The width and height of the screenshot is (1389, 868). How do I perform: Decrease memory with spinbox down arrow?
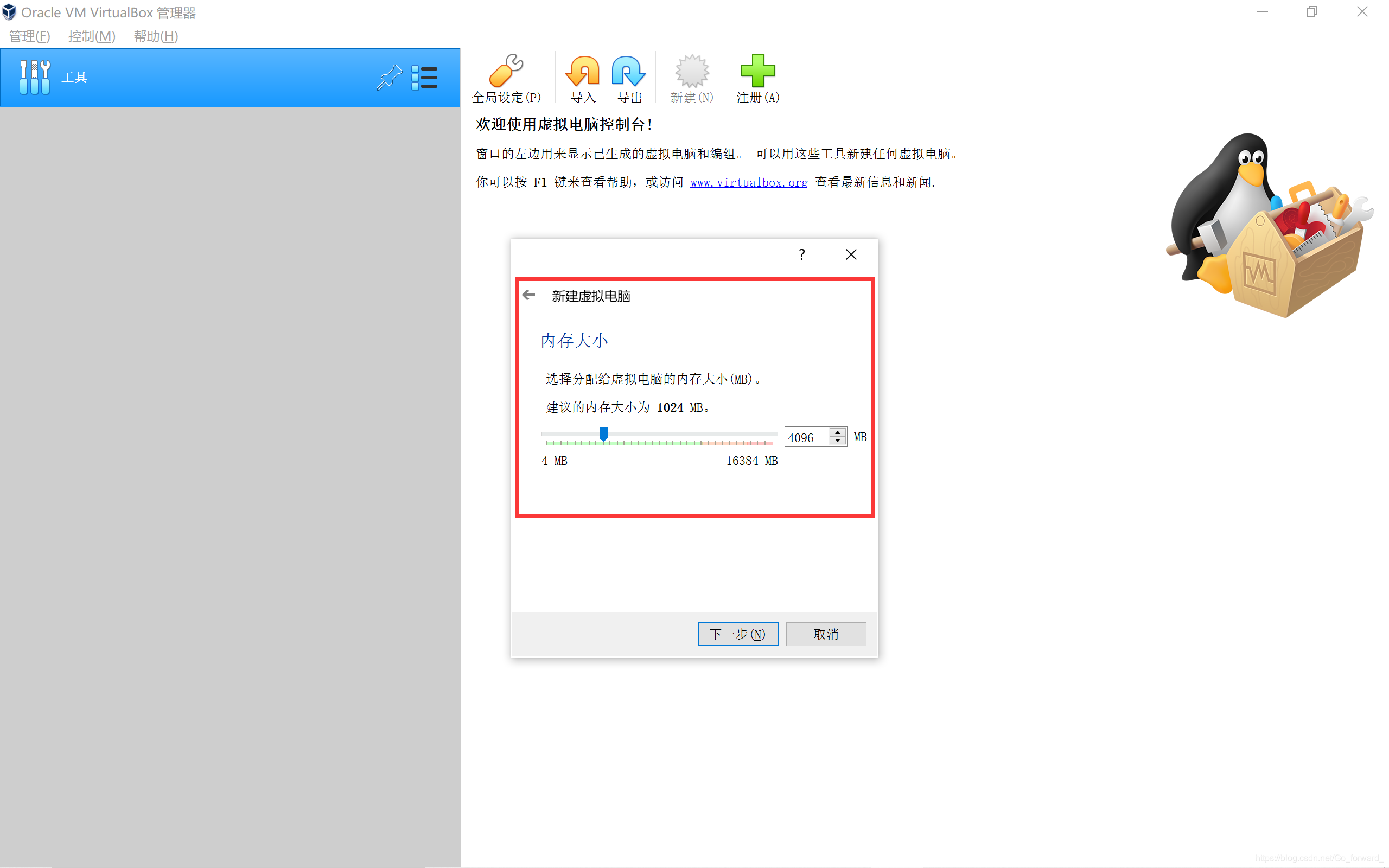coord(837,442)
